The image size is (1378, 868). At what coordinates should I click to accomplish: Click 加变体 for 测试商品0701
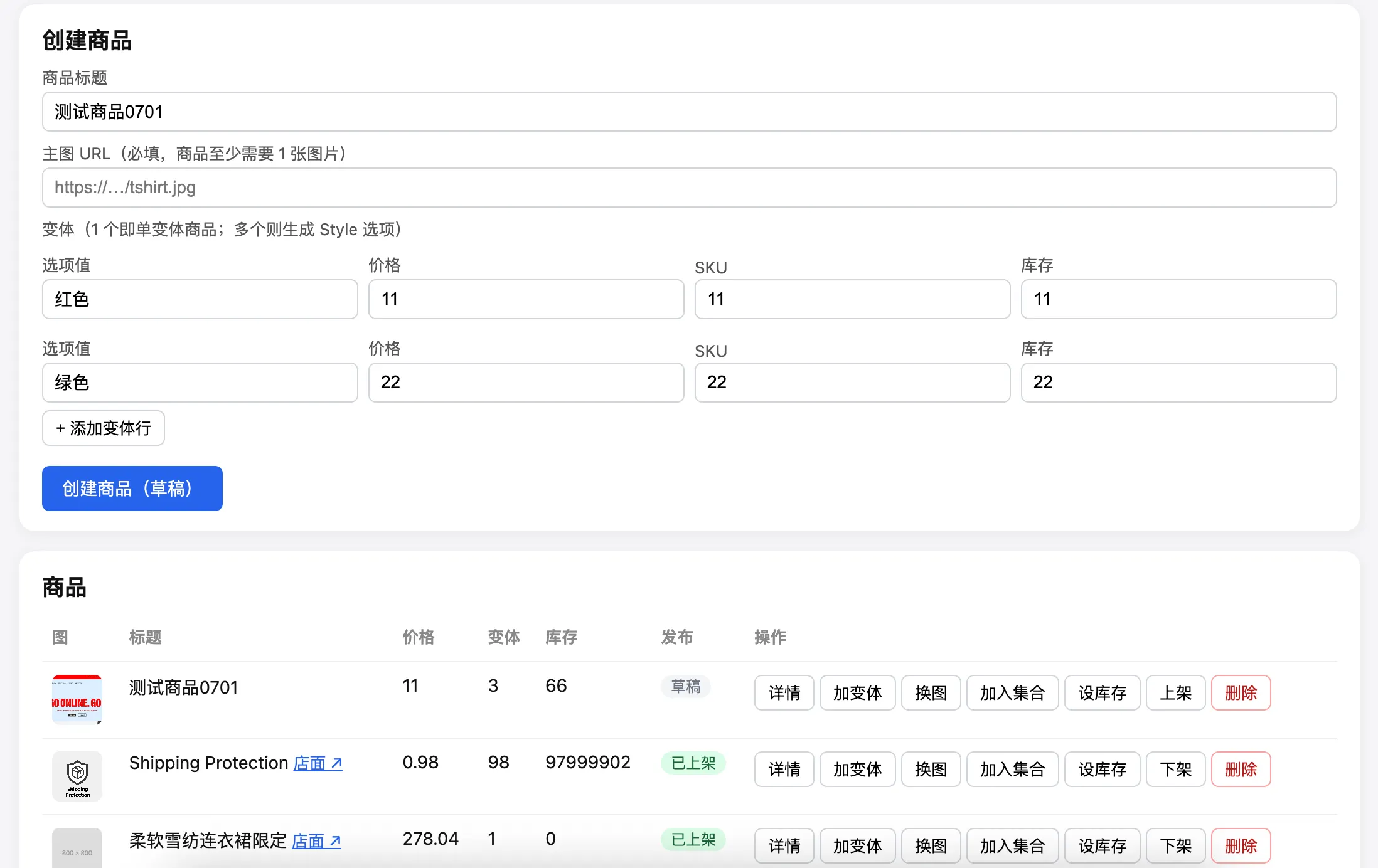[x=858, y=693]
